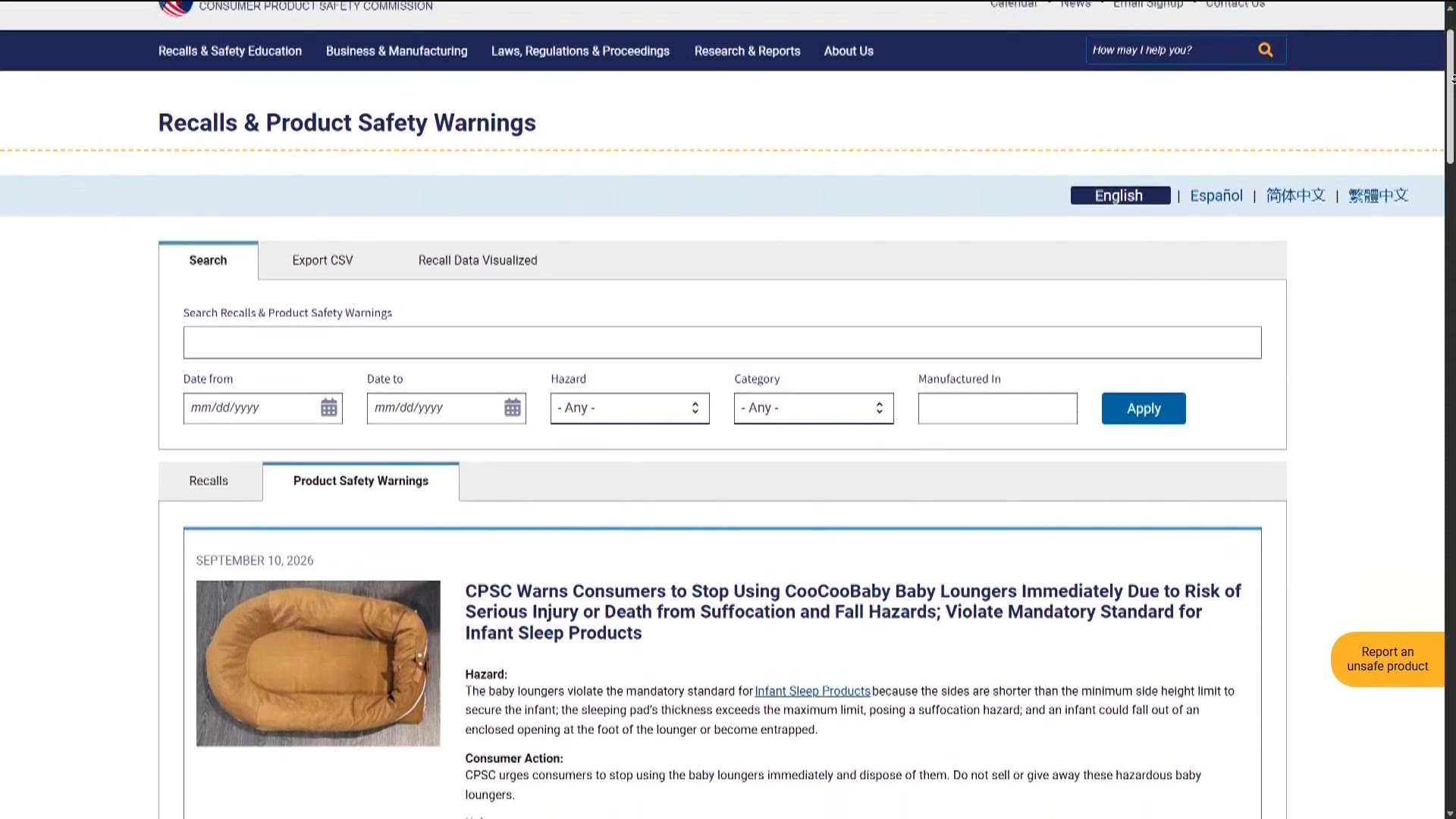Image resolution: width=1456 pixels, height=819 pixels.
Task: Switch language to Simplified Chinese 简体中文
Action: click(1295, 196)
